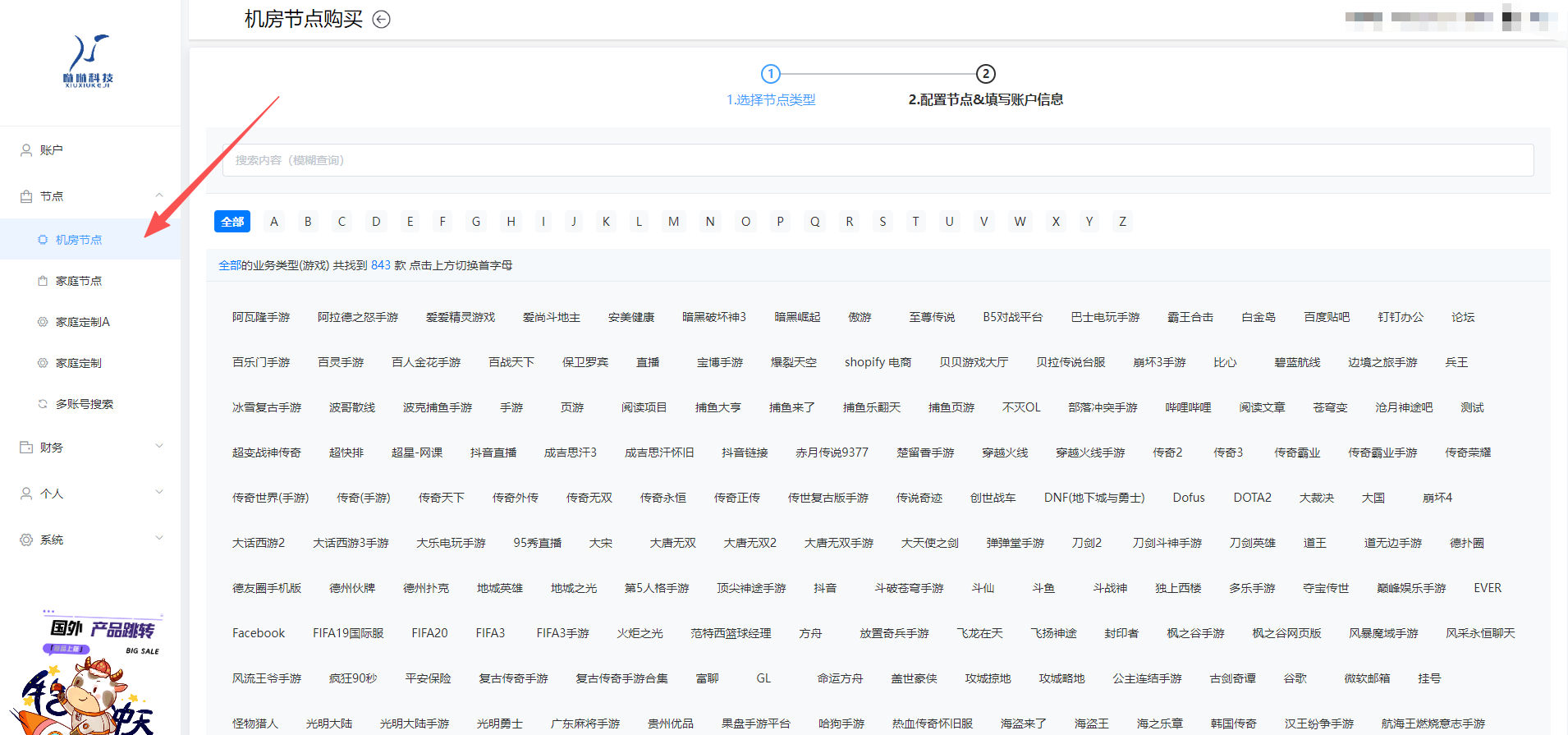The image size is (1568, 735).
Task: Expand the 个人 menu chevron
Action: coord(159,492)
